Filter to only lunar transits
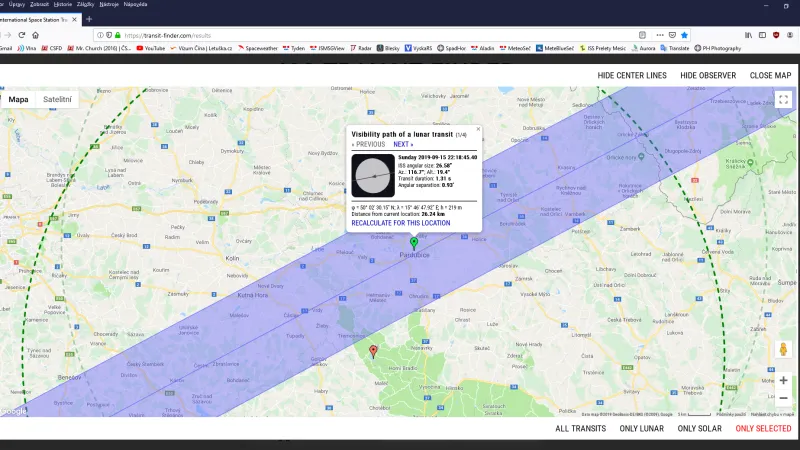The height and width of the screenshot is (450, 800). pos(641,428)
